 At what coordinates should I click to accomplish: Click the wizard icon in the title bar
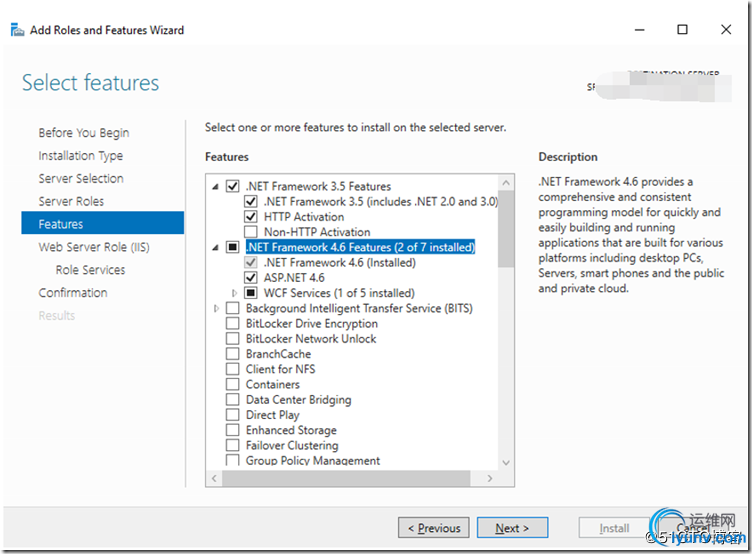[x=17, y=30]
